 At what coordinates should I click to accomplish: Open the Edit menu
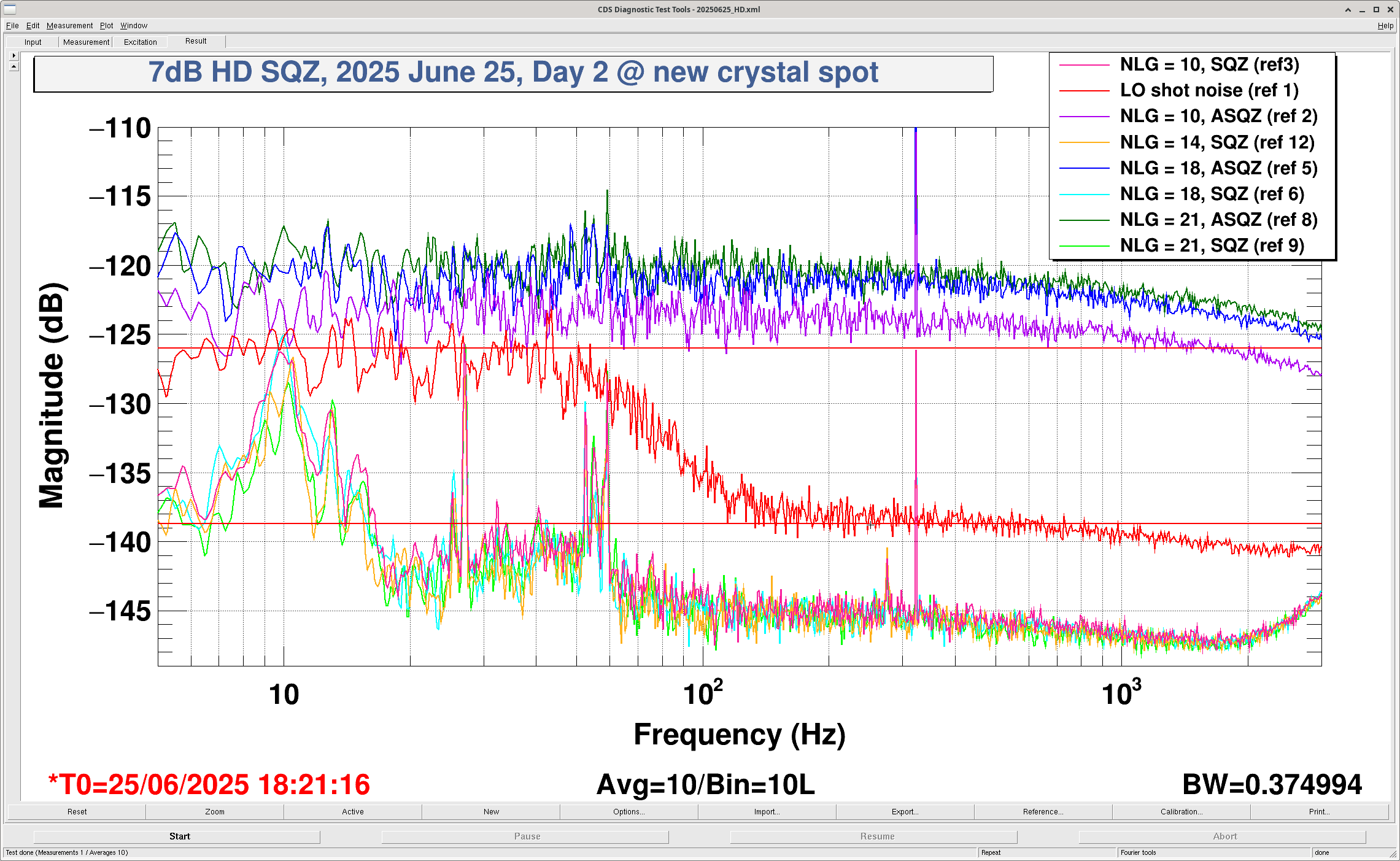click(x=33, y=26)
